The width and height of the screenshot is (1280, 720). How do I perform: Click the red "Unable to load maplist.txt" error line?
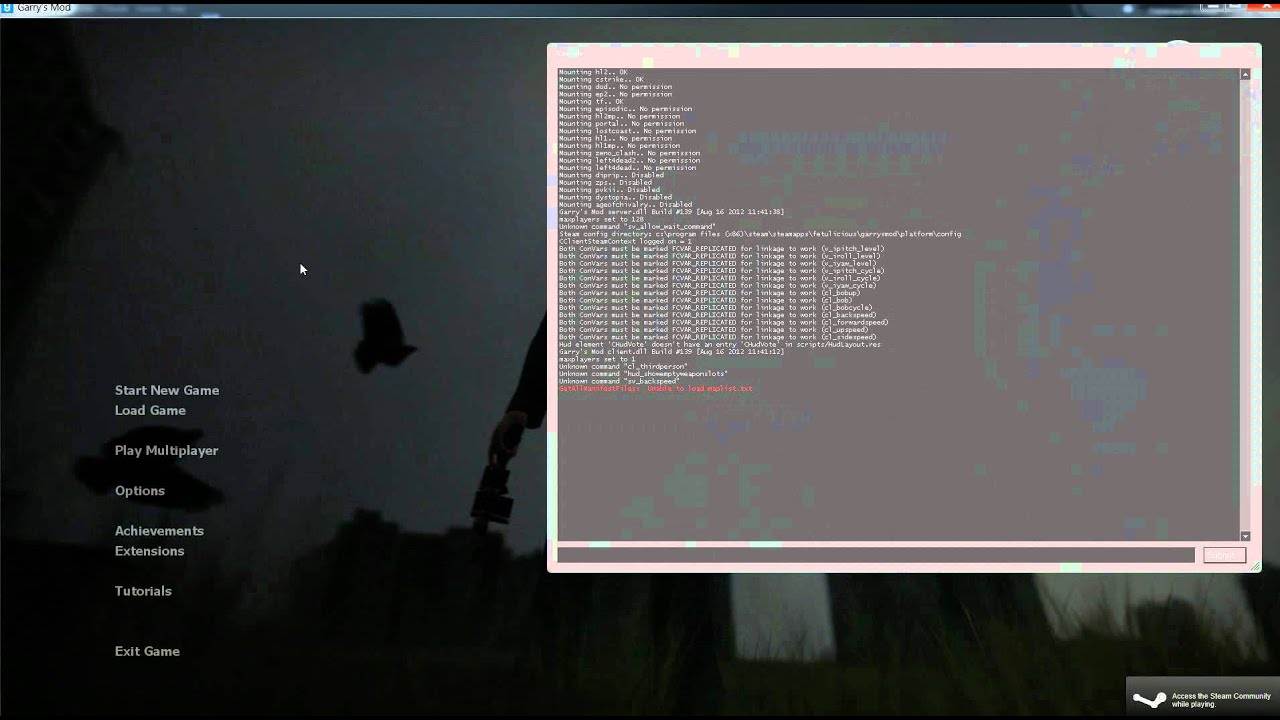655,388
